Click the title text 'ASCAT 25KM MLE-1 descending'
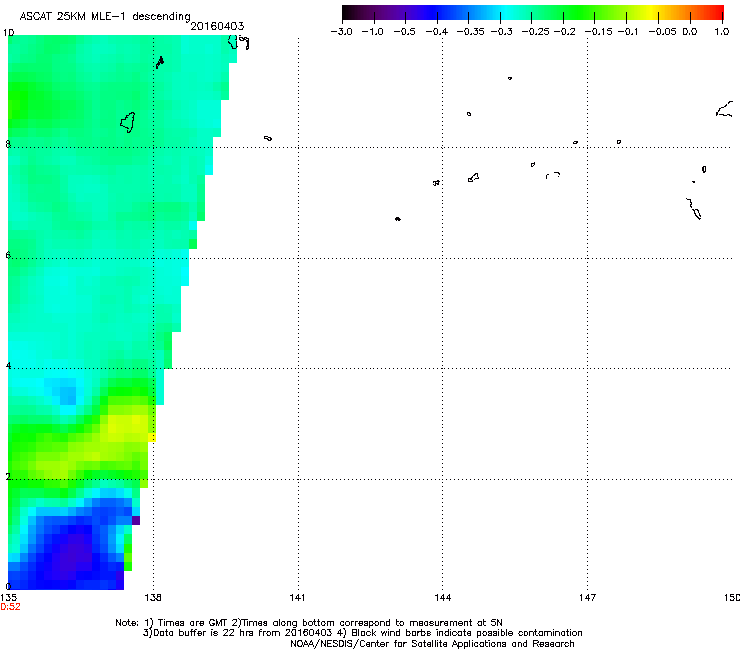The image size is (740, 650). click(105, 17)
